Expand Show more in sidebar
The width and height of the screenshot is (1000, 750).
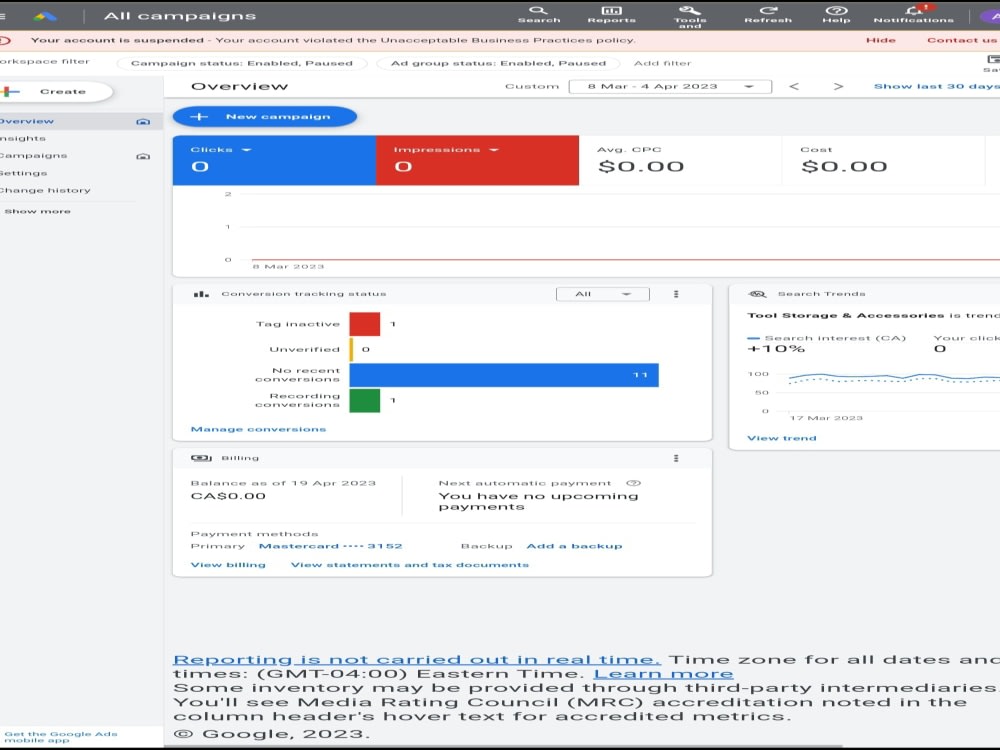[x=38, y=211]
